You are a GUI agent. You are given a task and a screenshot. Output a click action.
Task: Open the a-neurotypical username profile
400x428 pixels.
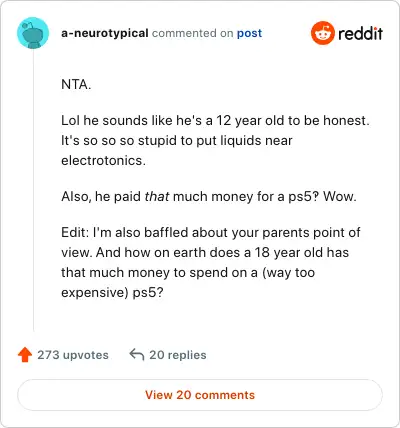(105, 33)
